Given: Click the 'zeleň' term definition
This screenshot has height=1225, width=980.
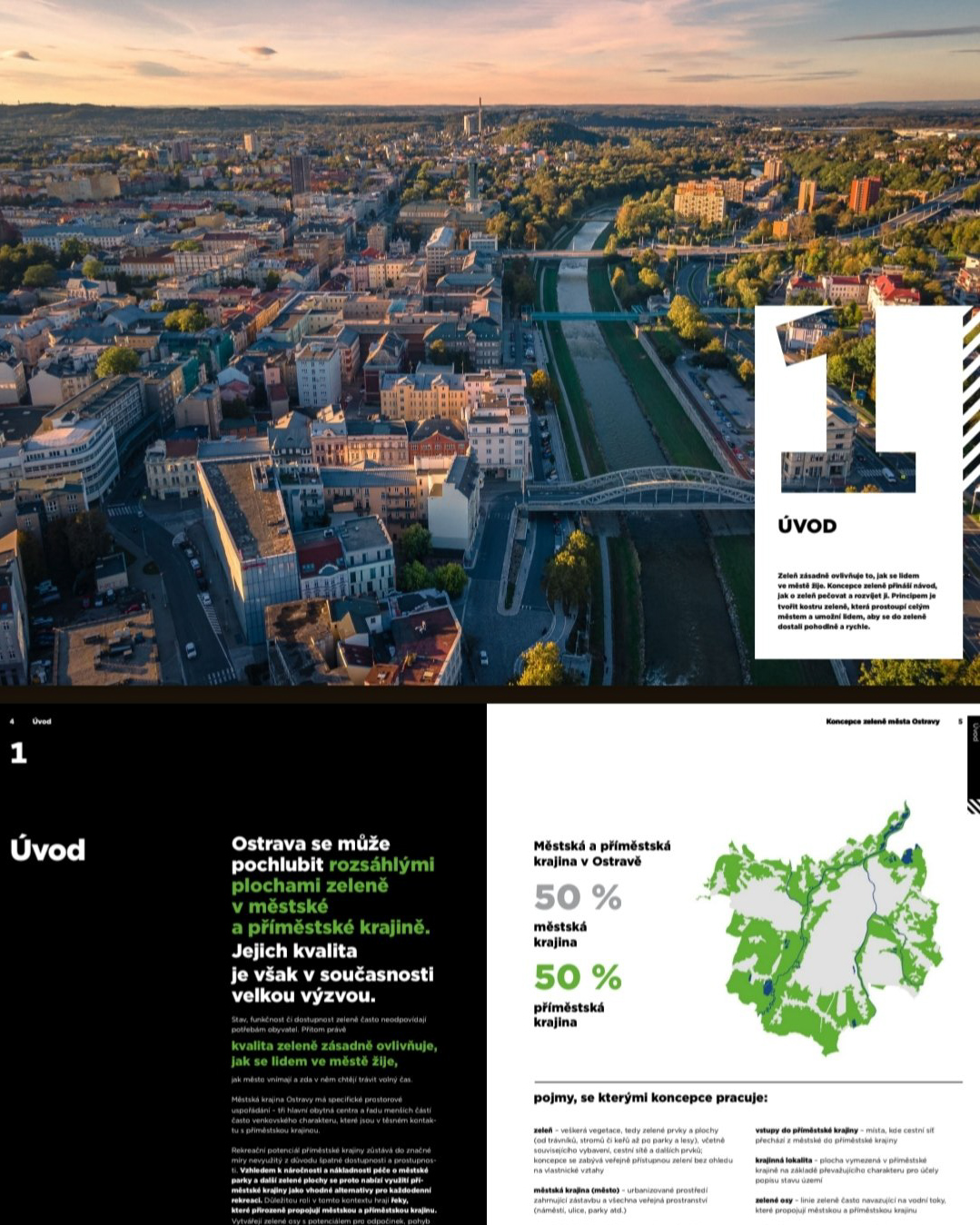Looking at the screenshot, I should (632, 1150).
